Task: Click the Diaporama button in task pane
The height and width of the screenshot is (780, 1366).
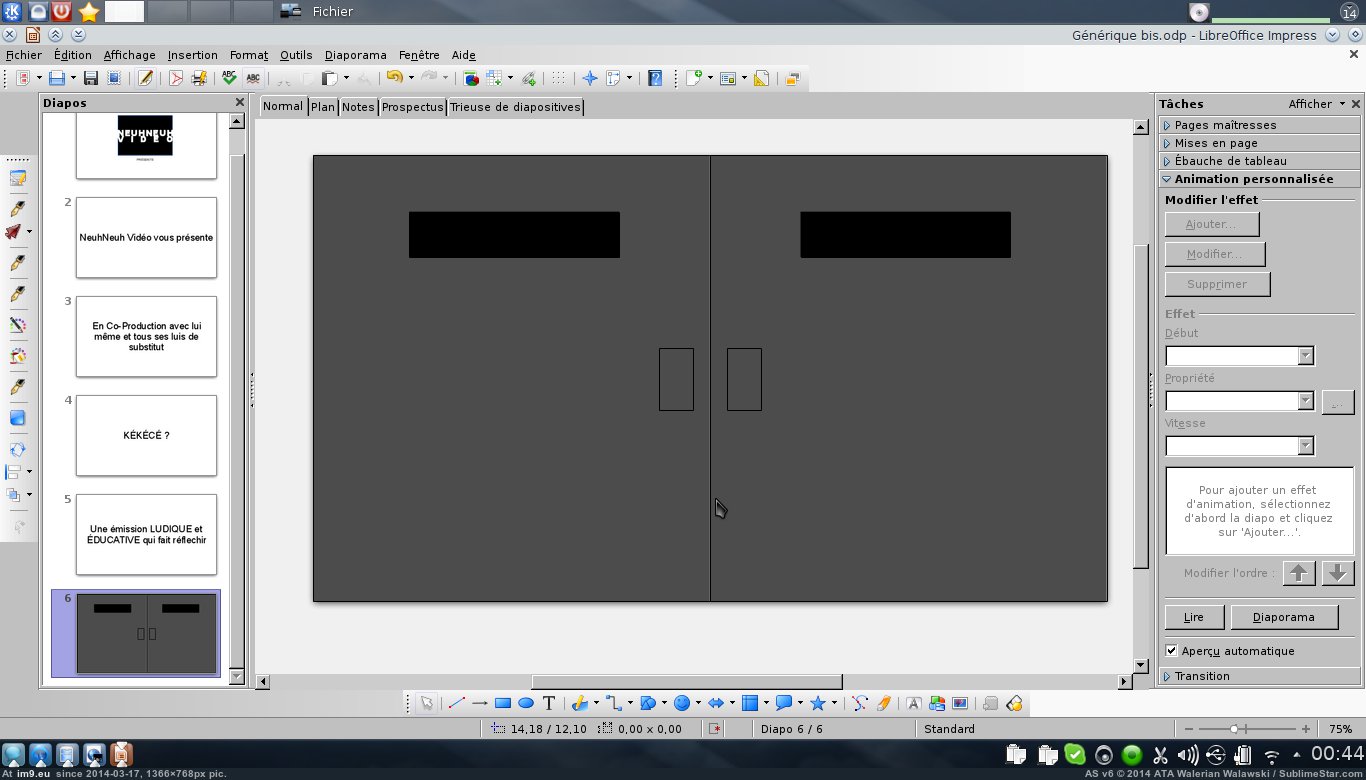Action: click(1283, 617)
